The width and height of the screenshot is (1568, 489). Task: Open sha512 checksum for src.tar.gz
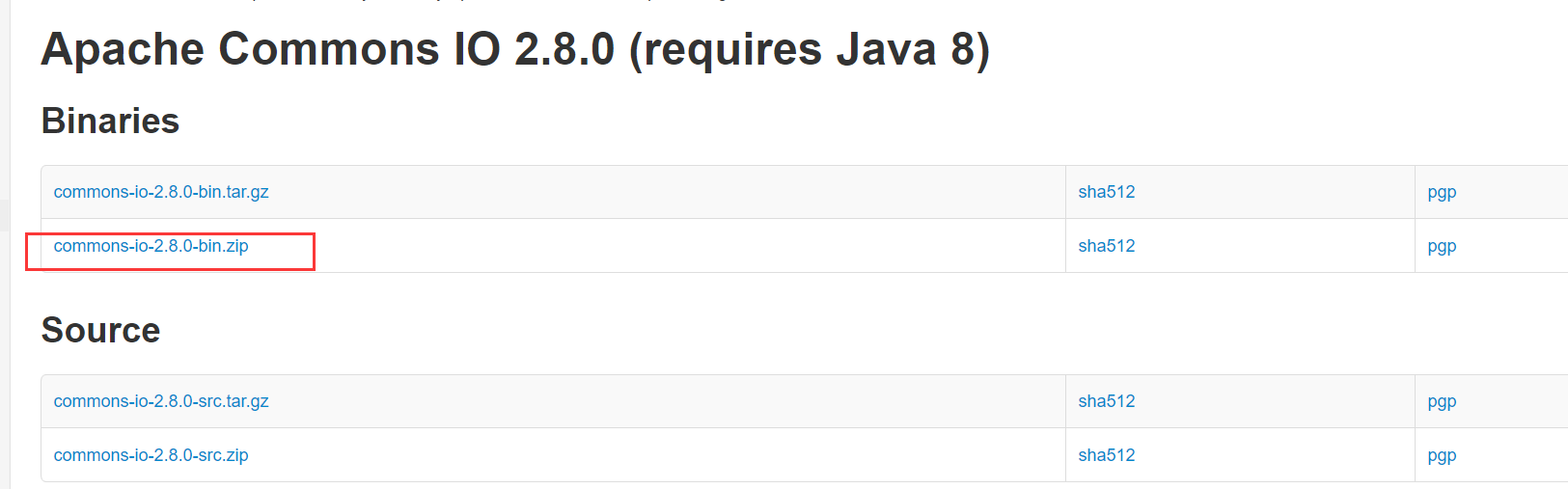pyautogui.click(x=1107, y=401)
